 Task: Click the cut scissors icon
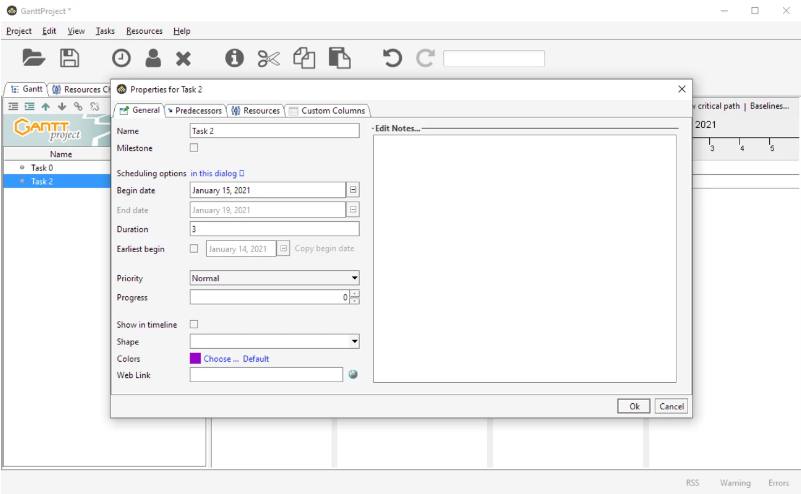coord(268,59)
